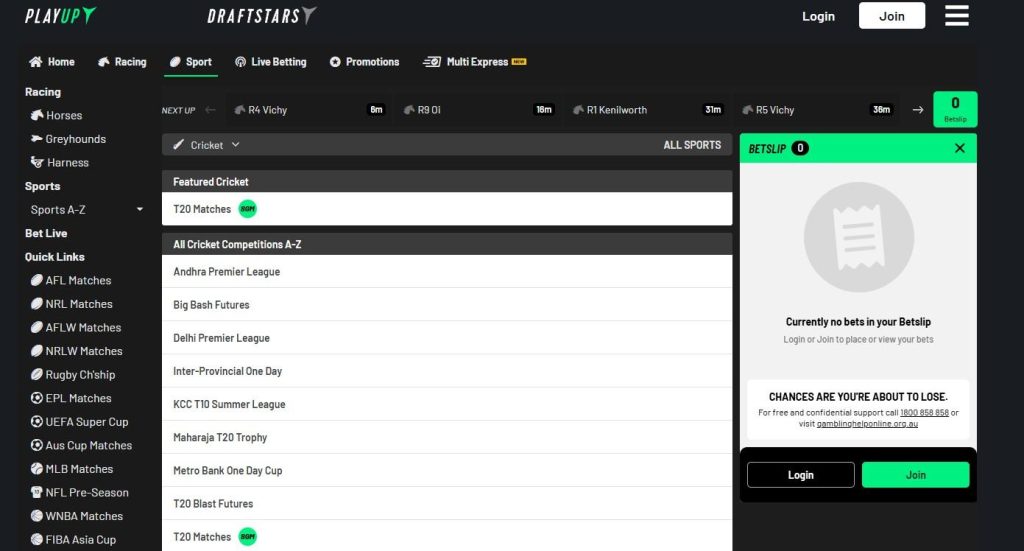Click the SGM badge in Featured Cricket
1024x551 pixels.
pos(248,209)
